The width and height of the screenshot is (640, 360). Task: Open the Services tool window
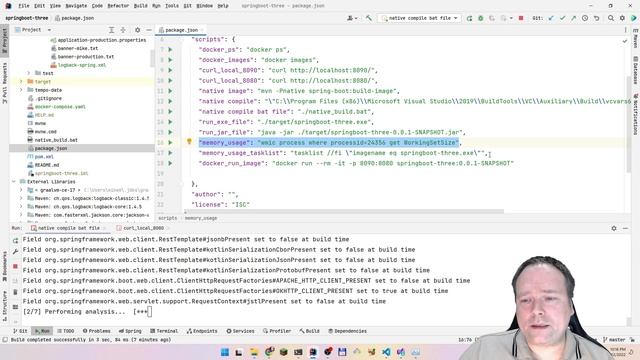coord(240,331)
